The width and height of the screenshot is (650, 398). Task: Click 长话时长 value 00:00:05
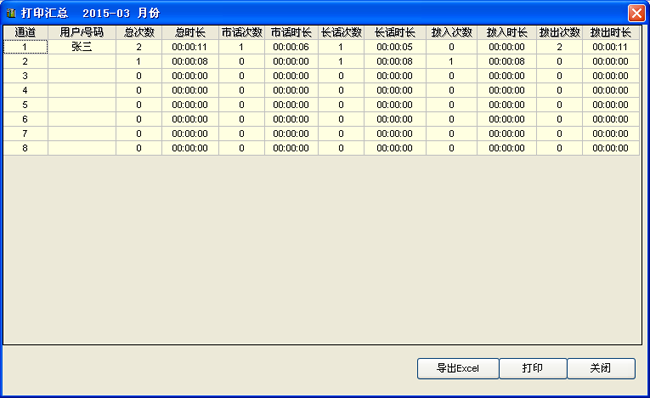(x=395, y=47)
